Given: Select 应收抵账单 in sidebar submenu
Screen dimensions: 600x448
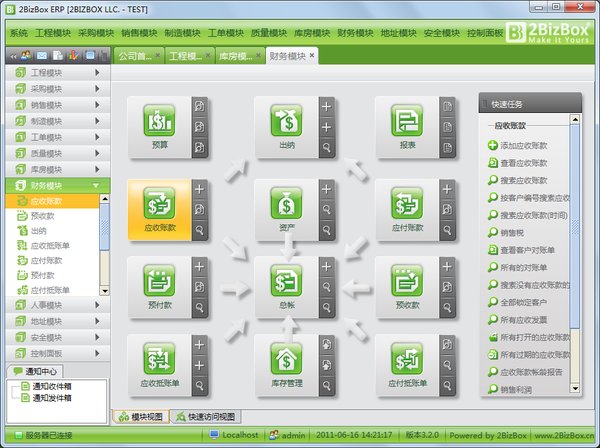Looking at the screenshot, I should click(x=52, y=246).
